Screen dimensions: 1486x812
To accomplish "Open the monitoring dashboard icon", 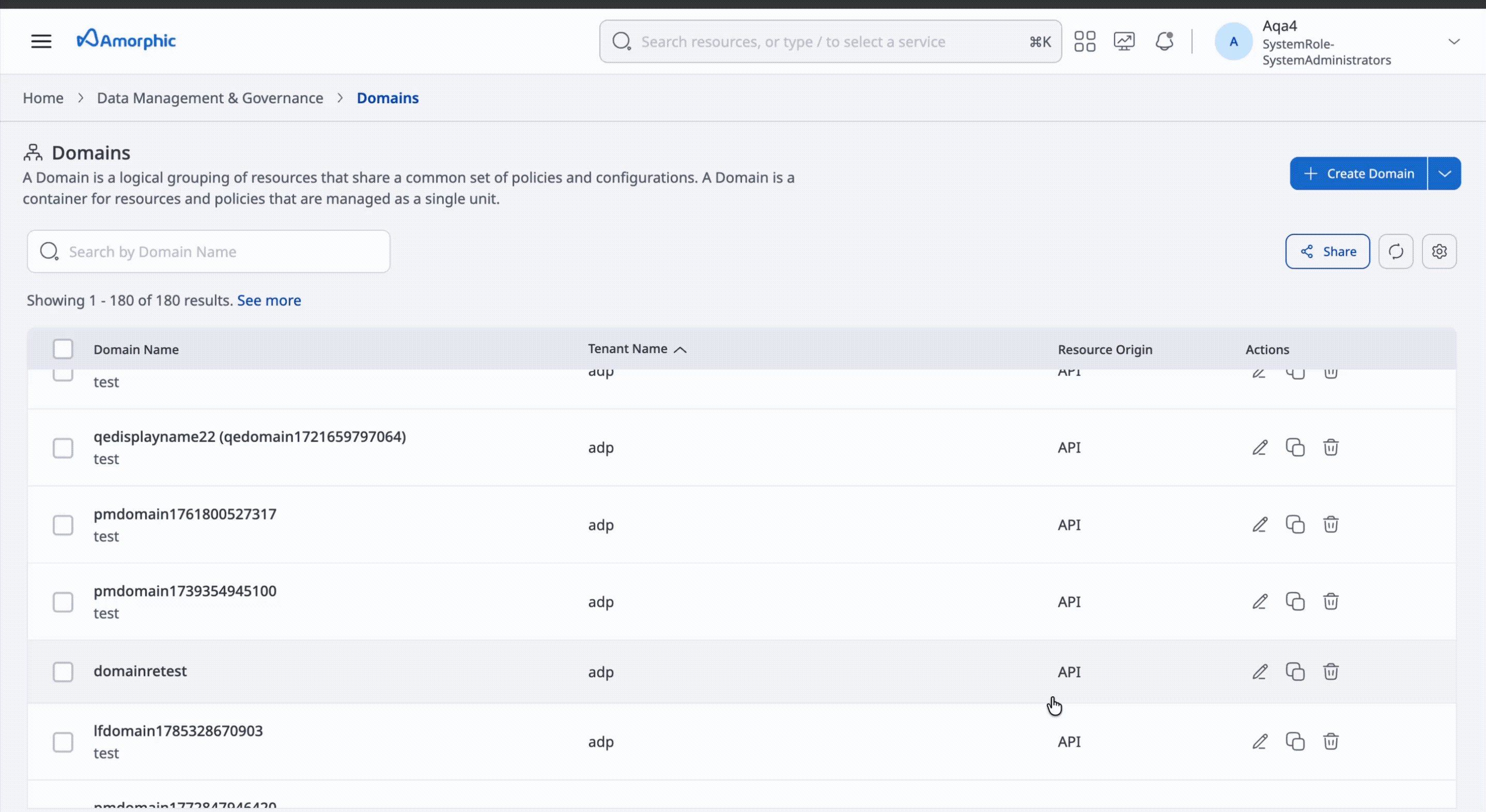I will 1124,41.
